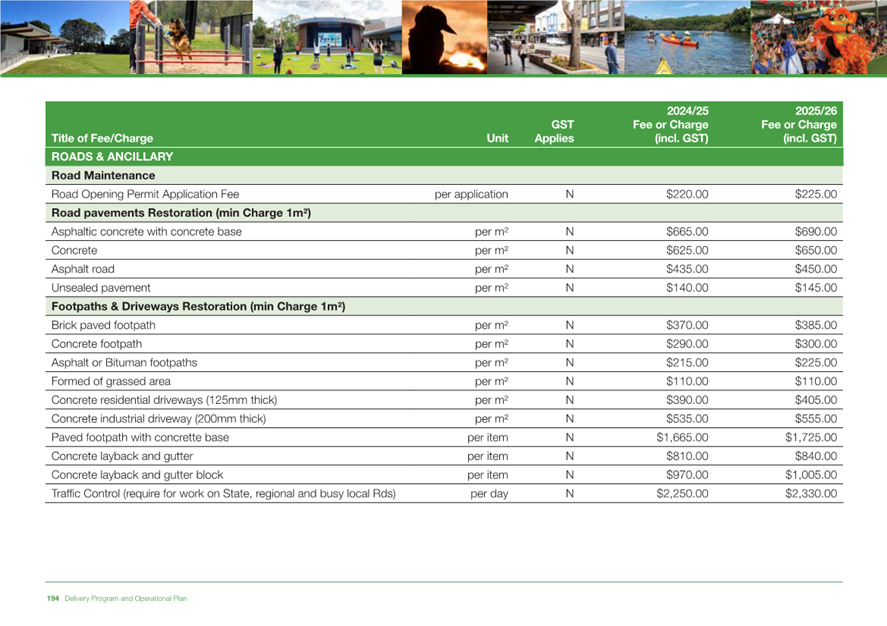This screenshot has width=887, height=626.
Task: Click the '2025/26 Fee or Charge' header
Action: 799,124
